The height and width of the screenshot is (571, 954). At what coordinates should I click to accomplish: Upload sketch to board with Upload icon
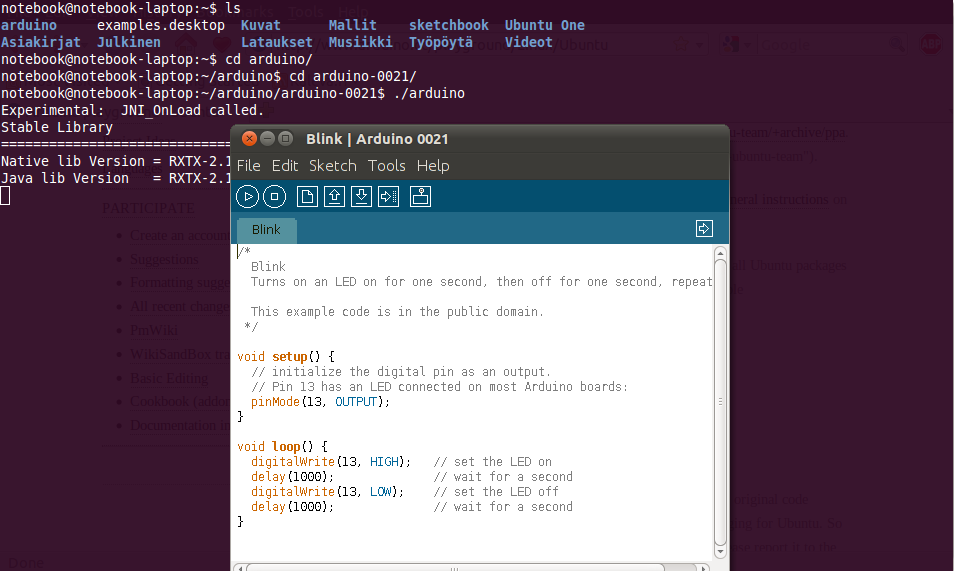(388, 197)
